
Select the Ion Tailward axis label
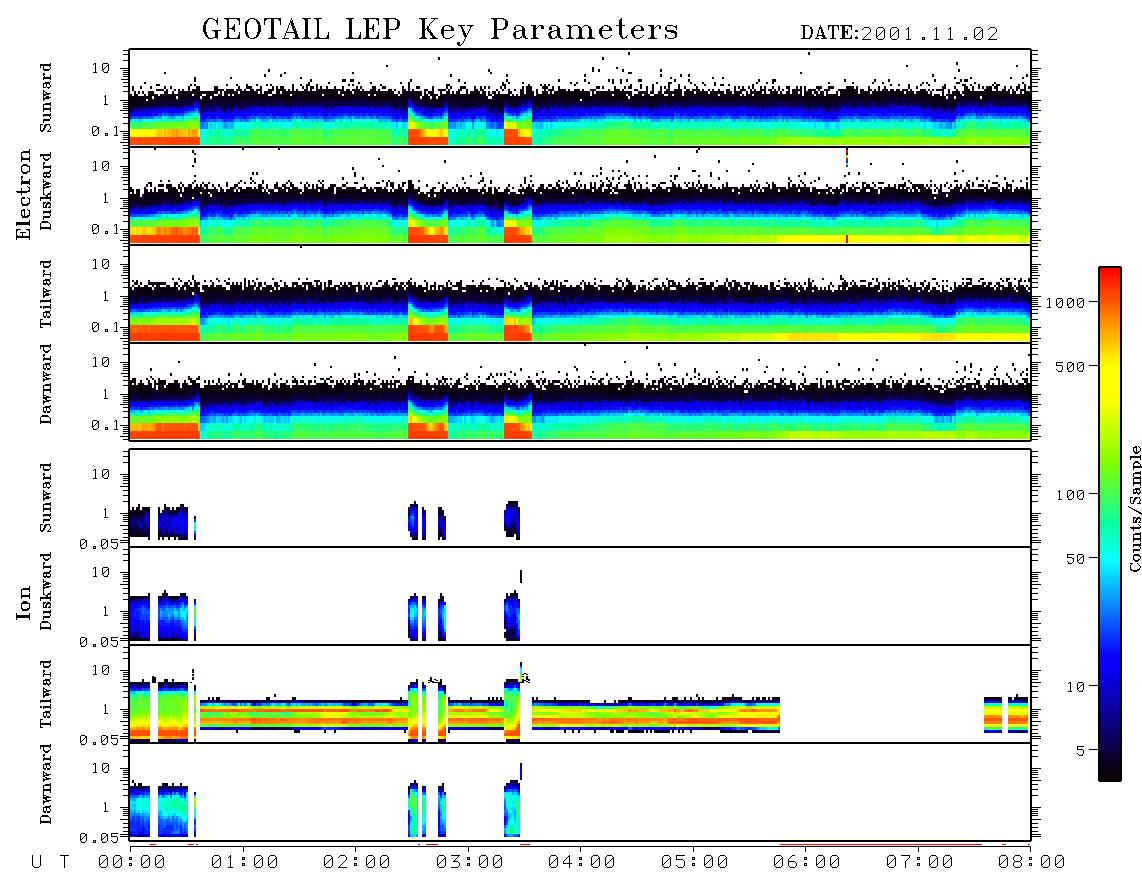click(x=46, y=694)
